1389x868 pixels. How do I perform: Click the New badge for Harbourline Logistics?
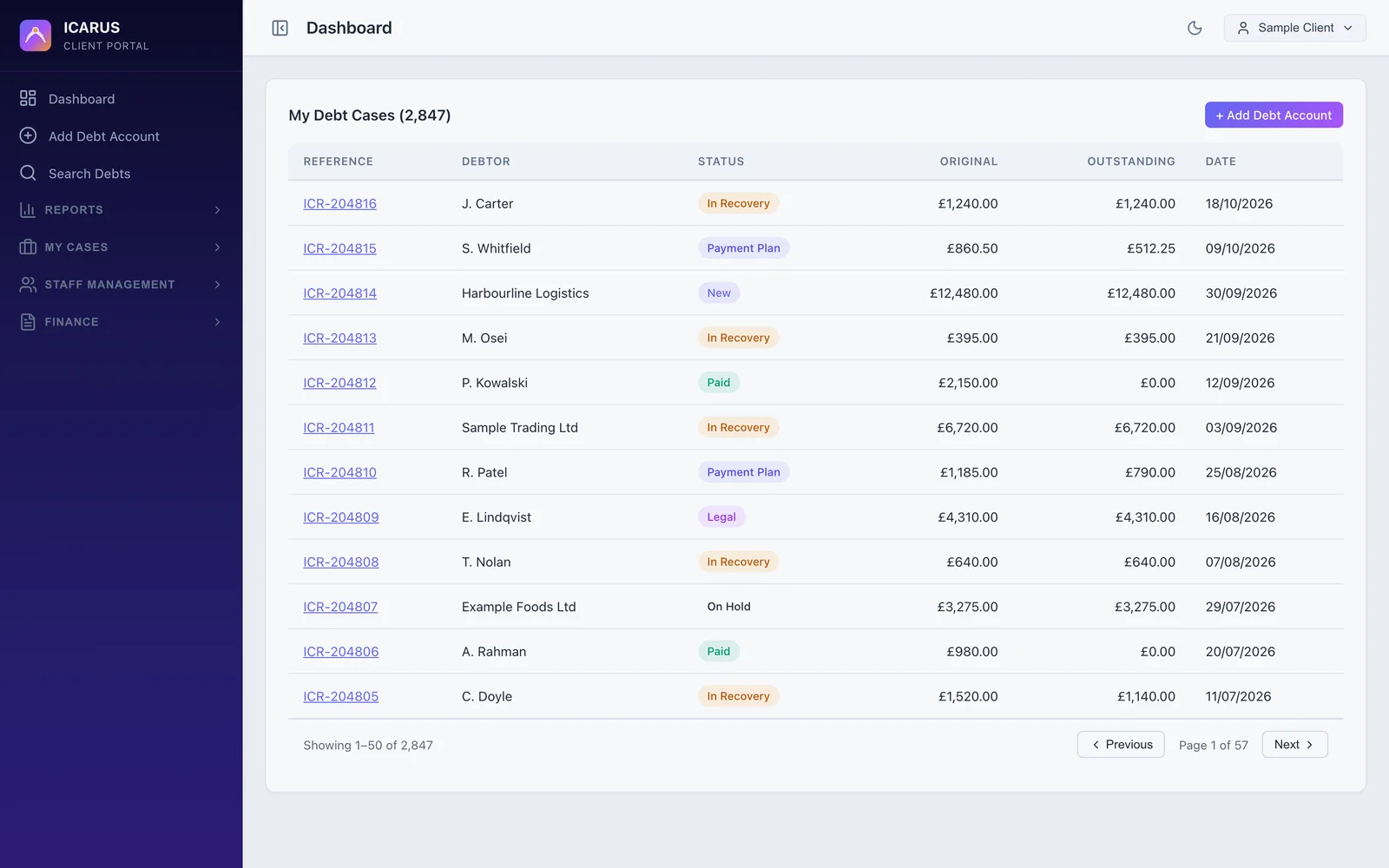719,293
